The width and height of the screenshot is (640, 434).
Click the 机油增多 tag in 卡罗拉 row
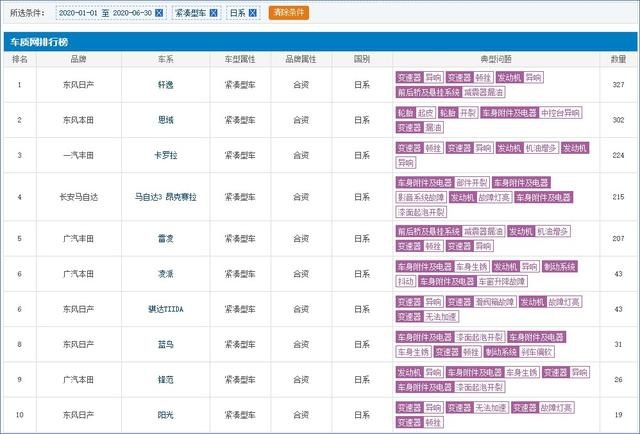click(x=540, y=148)
